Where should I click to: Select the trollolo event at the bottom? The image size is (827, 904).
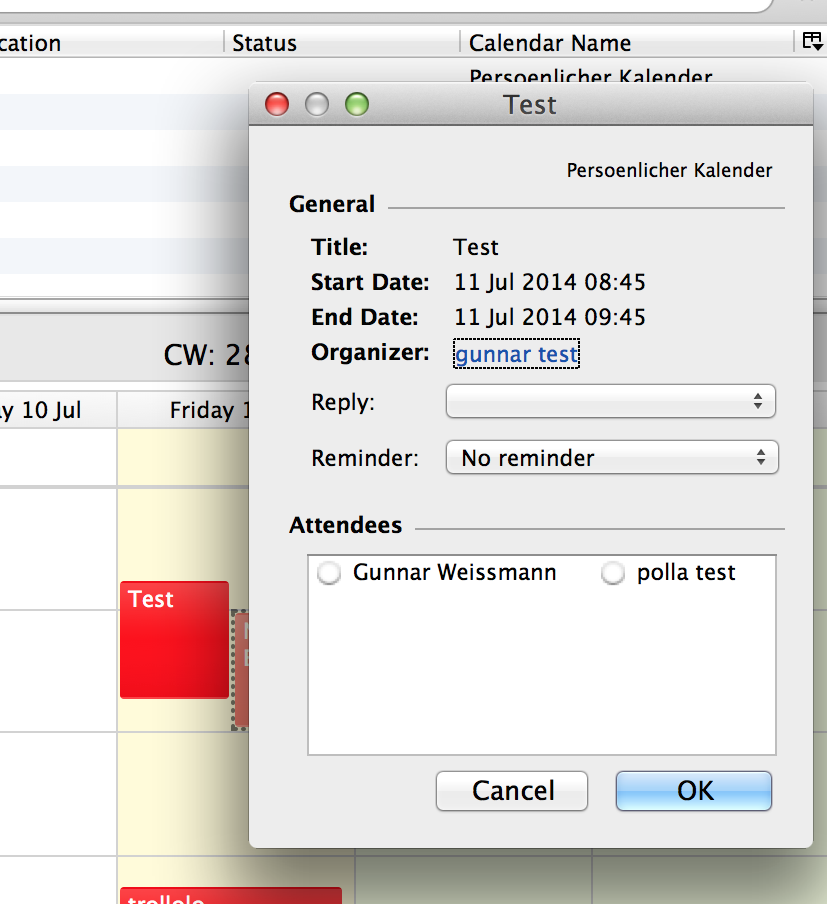tap(230, 895)
